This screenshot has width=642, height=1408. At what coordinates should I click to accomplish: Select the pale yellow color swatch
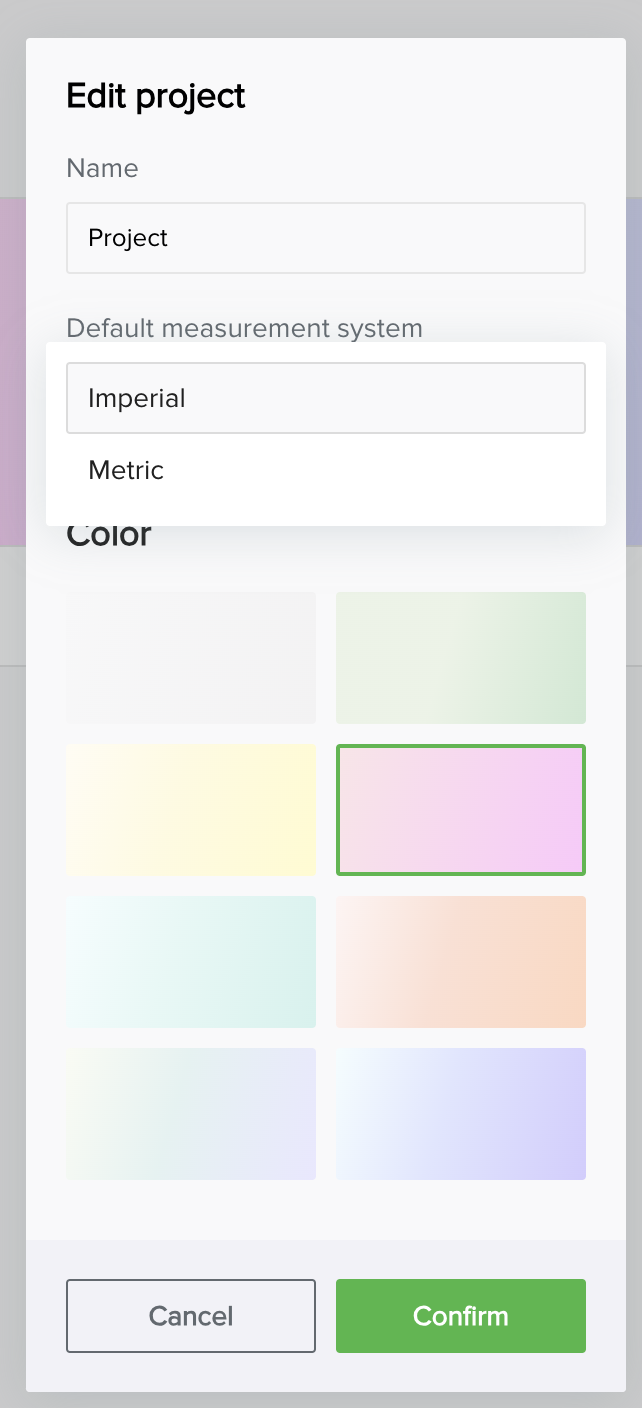coord(191,810)
